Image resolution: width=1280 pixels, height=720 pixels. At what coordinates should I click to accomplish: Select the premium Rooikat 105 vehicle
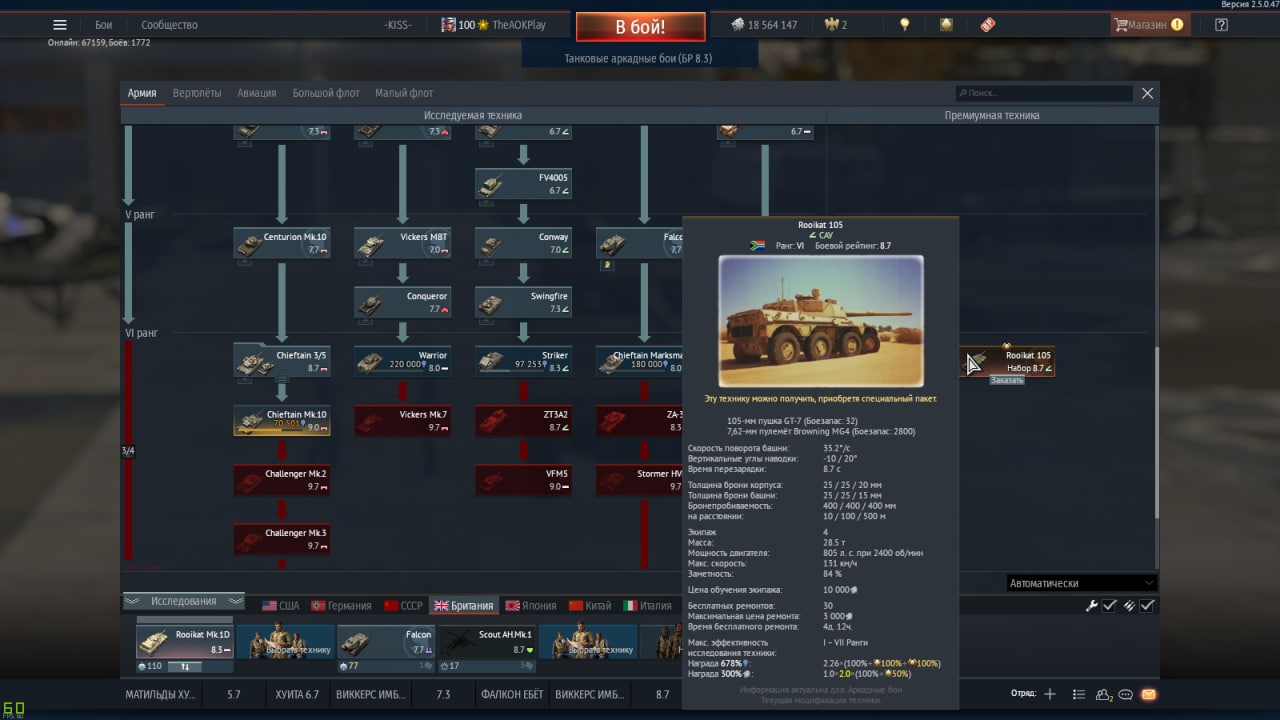(x=1007, y=361)
